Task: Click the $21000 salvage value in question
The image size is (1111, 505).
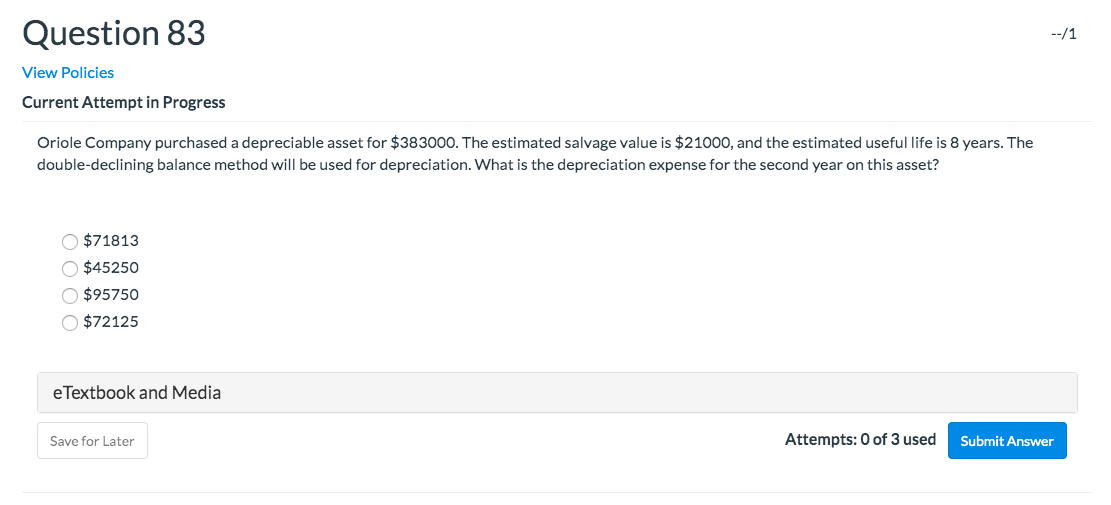Action: coord(703,142)
